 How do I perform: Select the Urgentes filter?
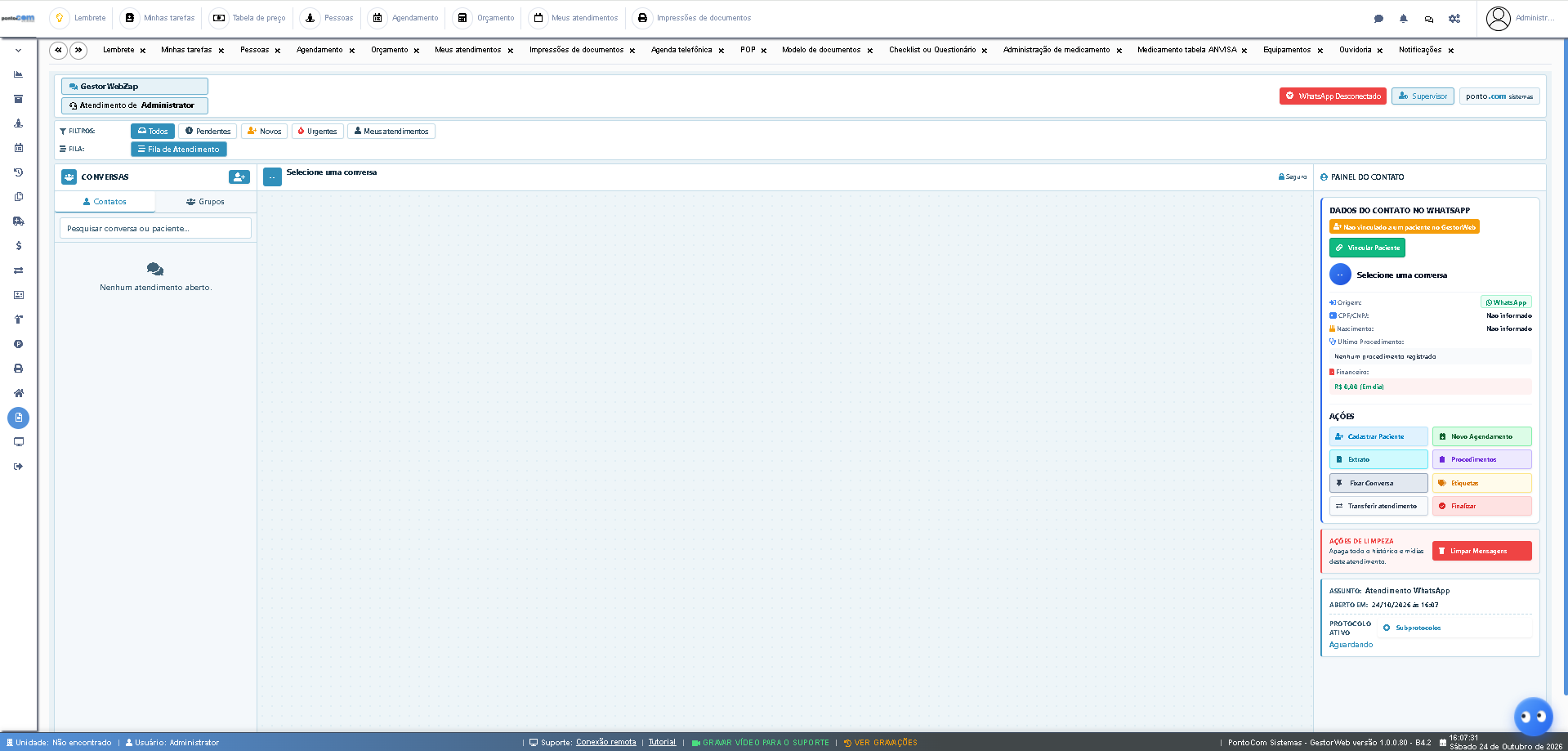pyautogui.click(x=317, y=131)
